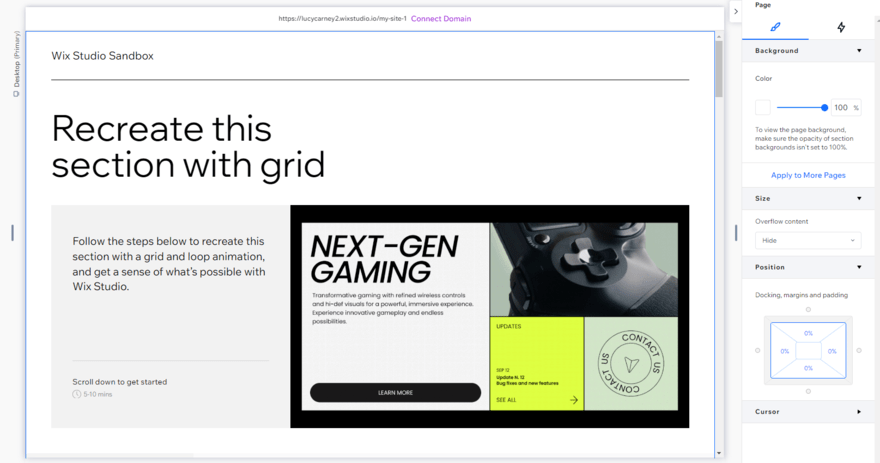This screenshot has width=880, height=463.
Task: Open the Design tab with the brush icon
Action: point(775,27)
